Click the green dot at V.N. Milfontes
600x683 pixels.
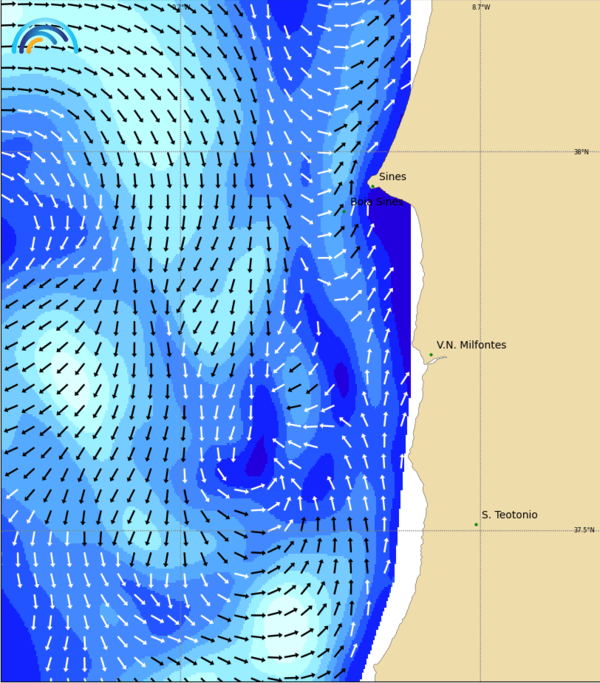point(431,354)
